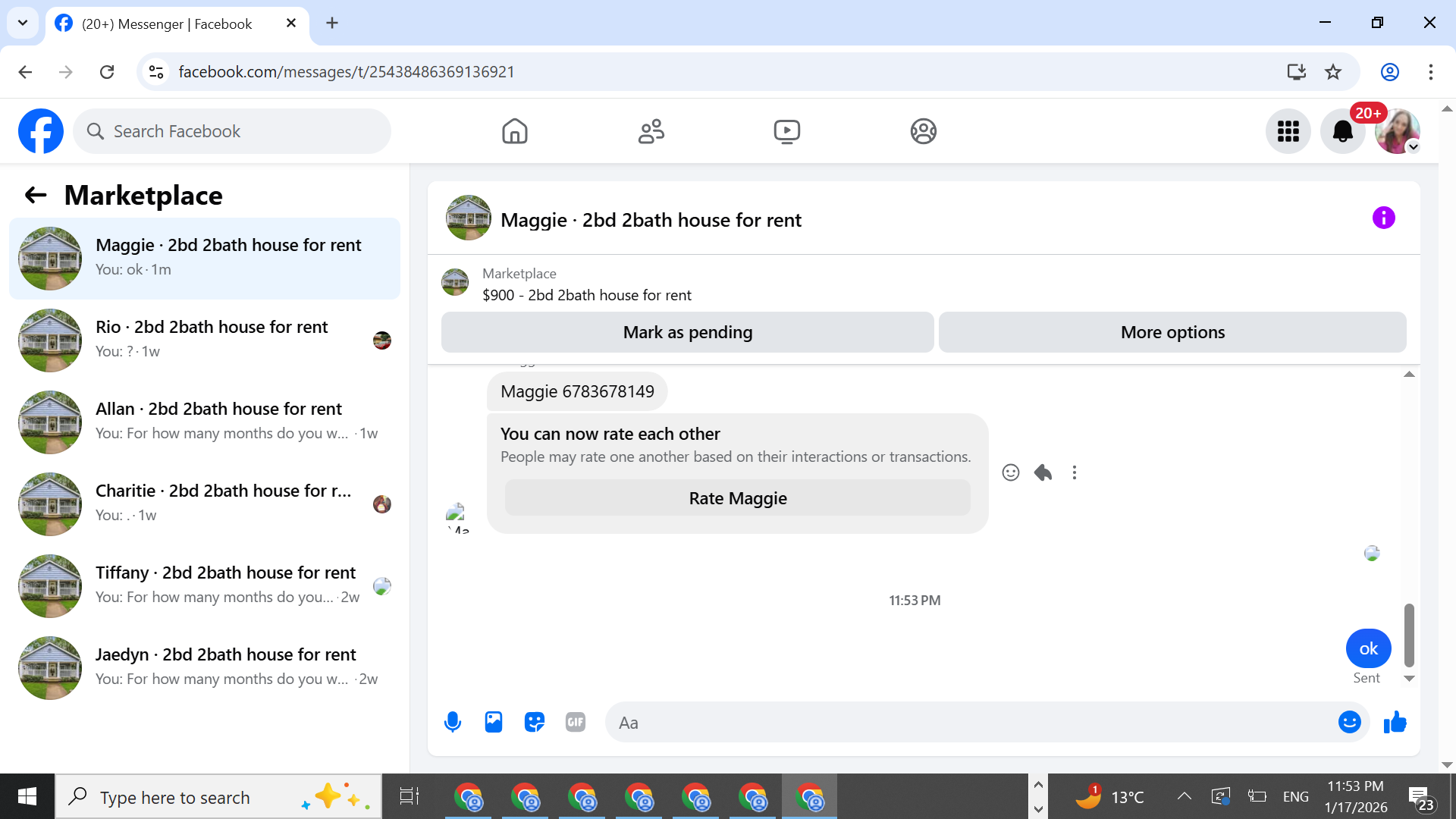Open conversation information purple icon
This screenshot has height=819, width=1456.
(x=1383, y=218)
